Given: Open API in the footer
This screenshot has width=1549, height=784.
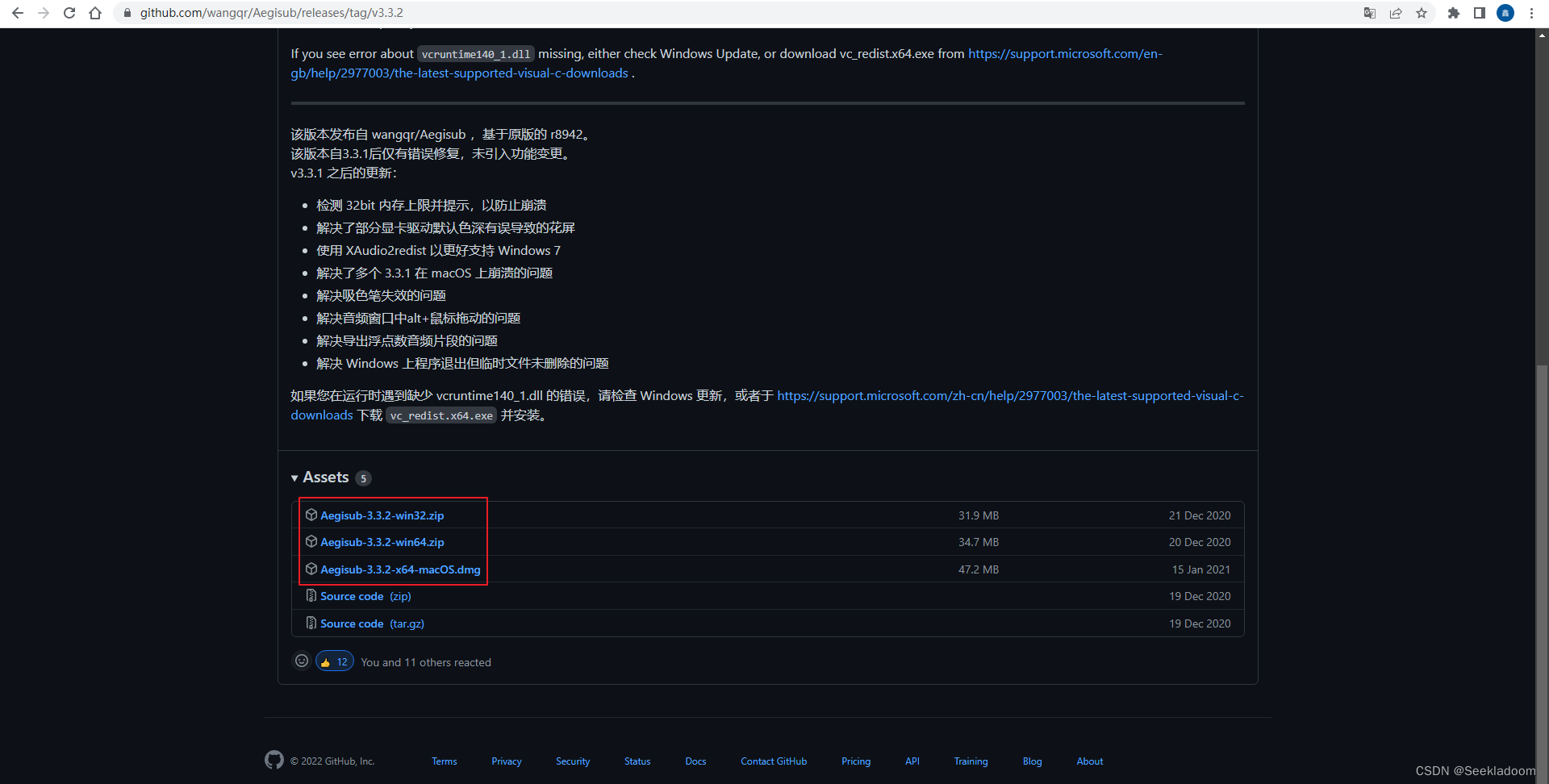Looking at the screenshot, I should pyautogui.click(x=912, y=761).
